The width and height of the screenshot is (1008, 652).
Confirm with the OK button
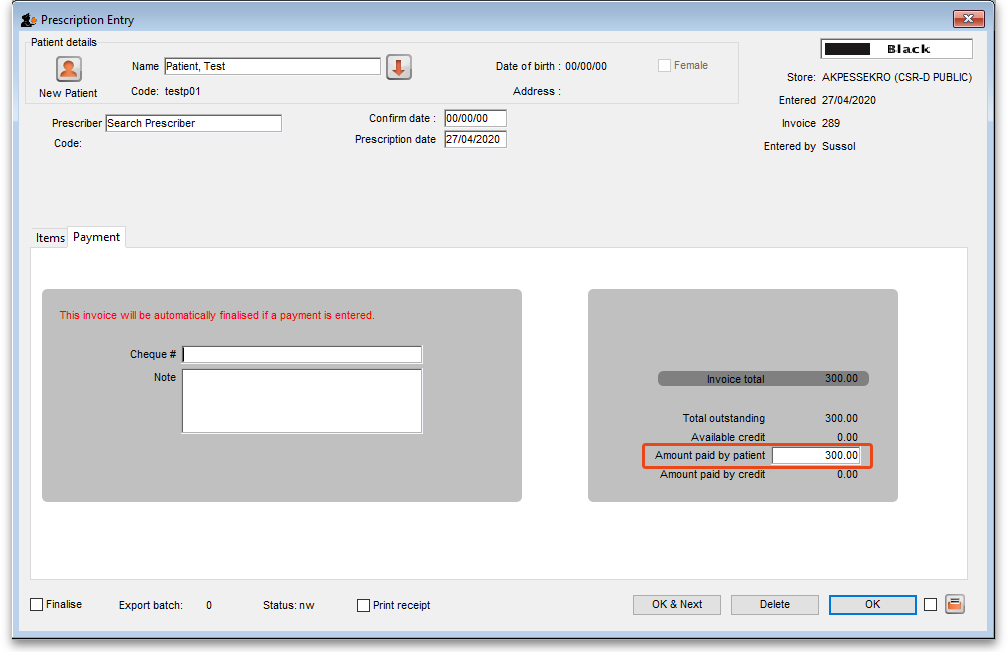click(872, 604)
